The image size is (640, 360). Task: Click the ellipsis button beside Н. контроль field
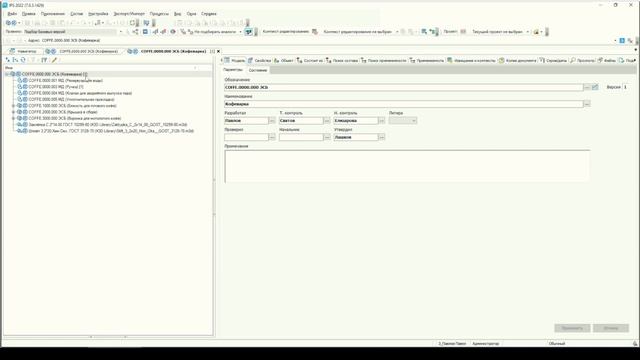[x=382, y=120]
